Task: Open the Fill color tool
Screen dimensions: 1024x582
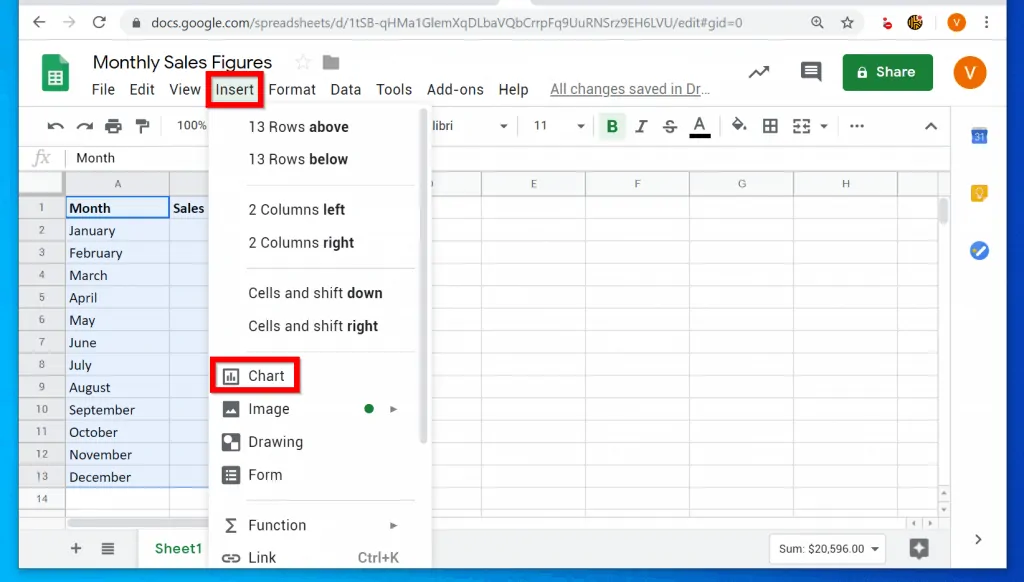Action: pos(737,126)
